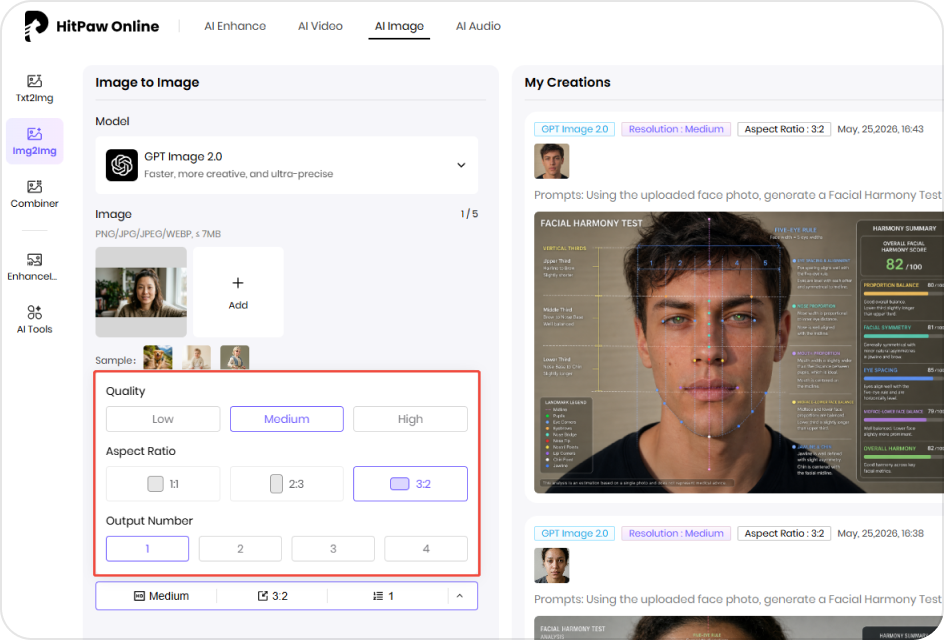944x640 pixels.
Task: Click the GPT Image 2.0 tag dated 16:38
Action: [x=574, y=534]
